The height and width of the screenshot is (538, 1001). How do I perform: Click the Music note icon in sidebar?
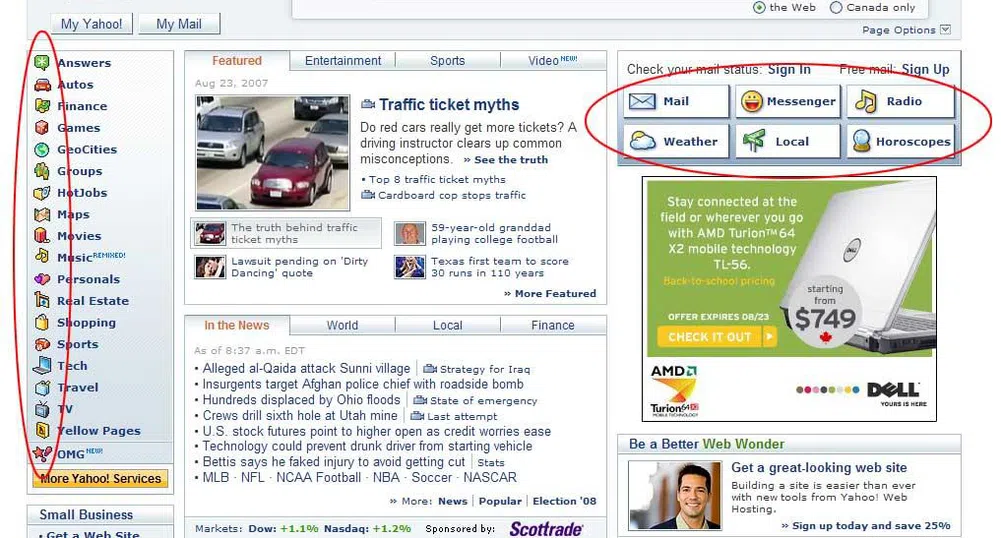click(42, 257)
